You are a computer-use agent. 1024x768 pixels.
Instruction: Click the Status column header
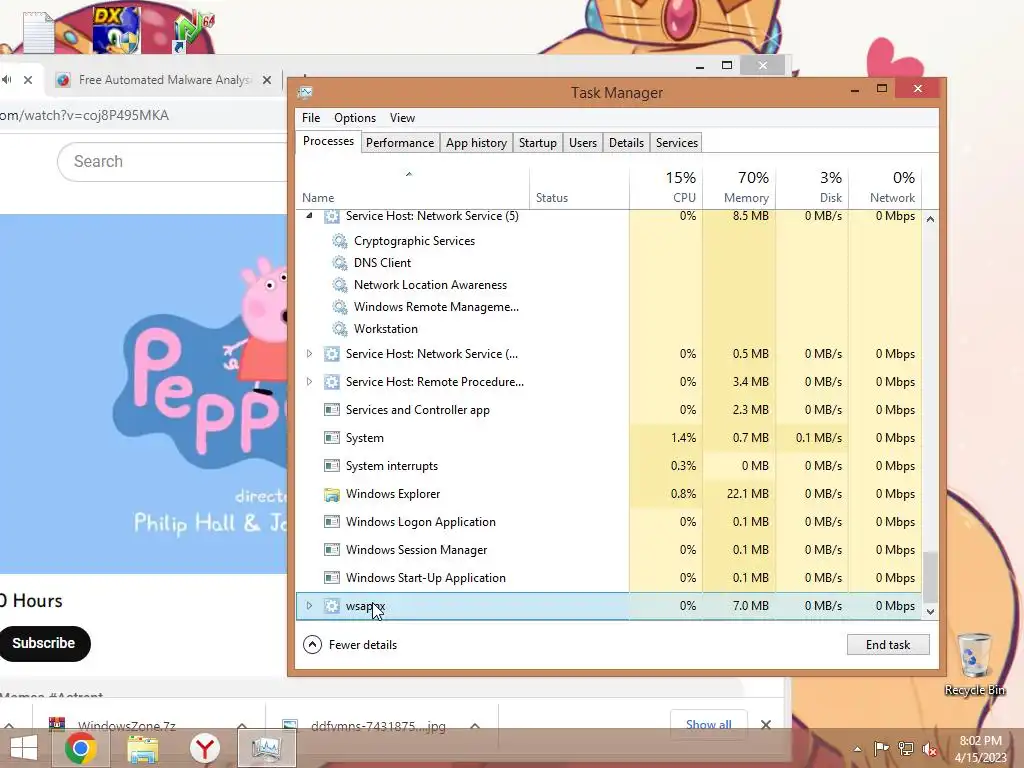[x=579, y=187]
